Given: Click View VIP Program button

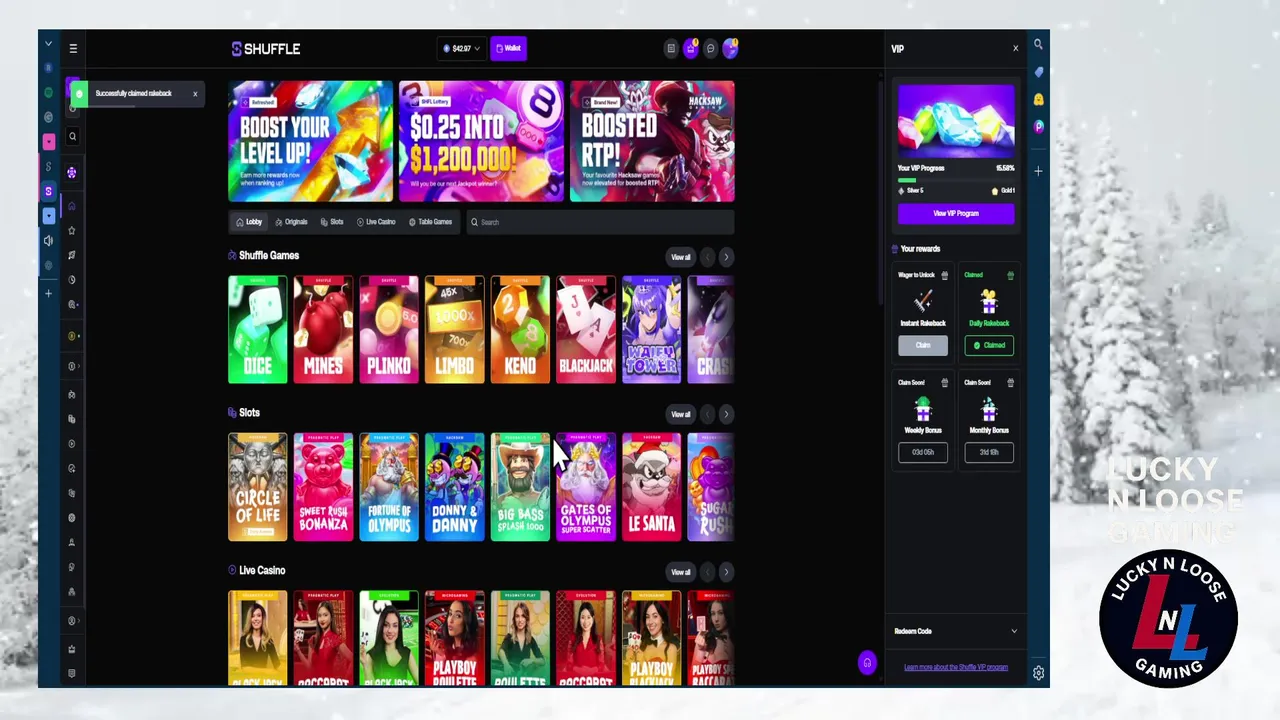Looking at the screenshot, I should pos(956,213).
